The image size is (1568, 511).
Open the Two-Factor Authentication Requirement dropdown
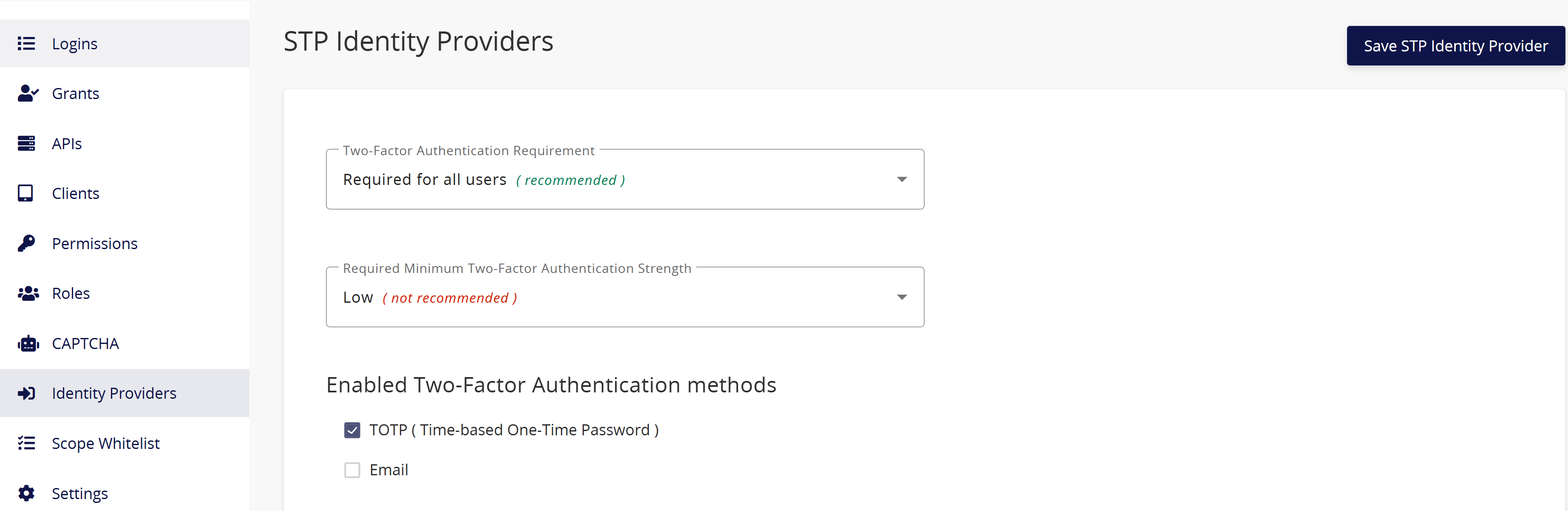625,179
